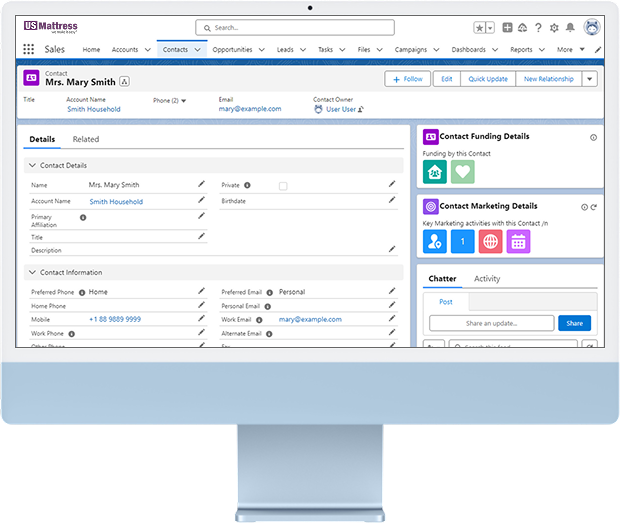Viewport: 620px width, 523px height.
Task: Click the purple calendar marketing icon
Action: tap(518, 241)
